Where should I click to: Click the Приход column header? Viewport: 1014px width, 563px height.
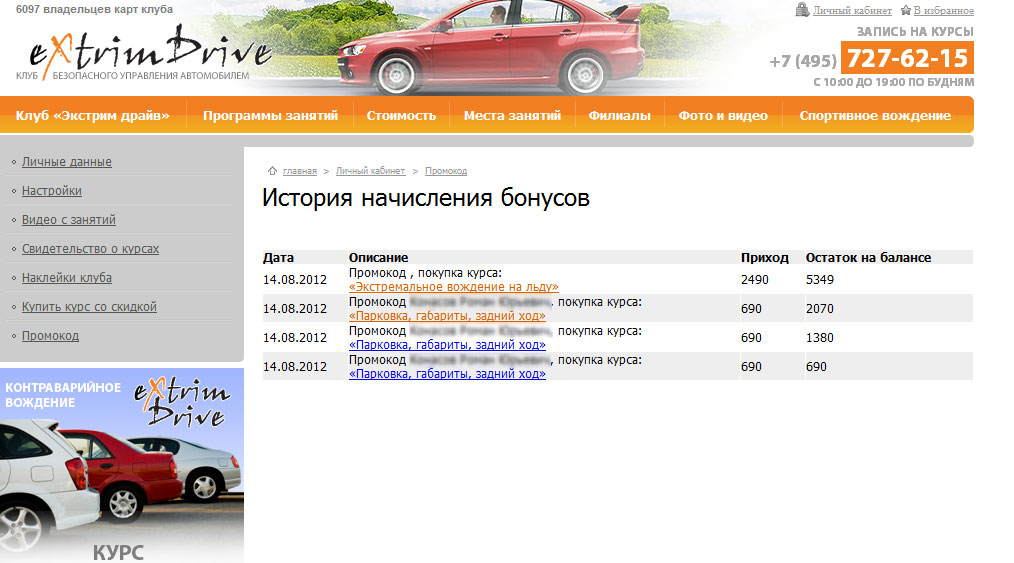[x=764, y=257]
